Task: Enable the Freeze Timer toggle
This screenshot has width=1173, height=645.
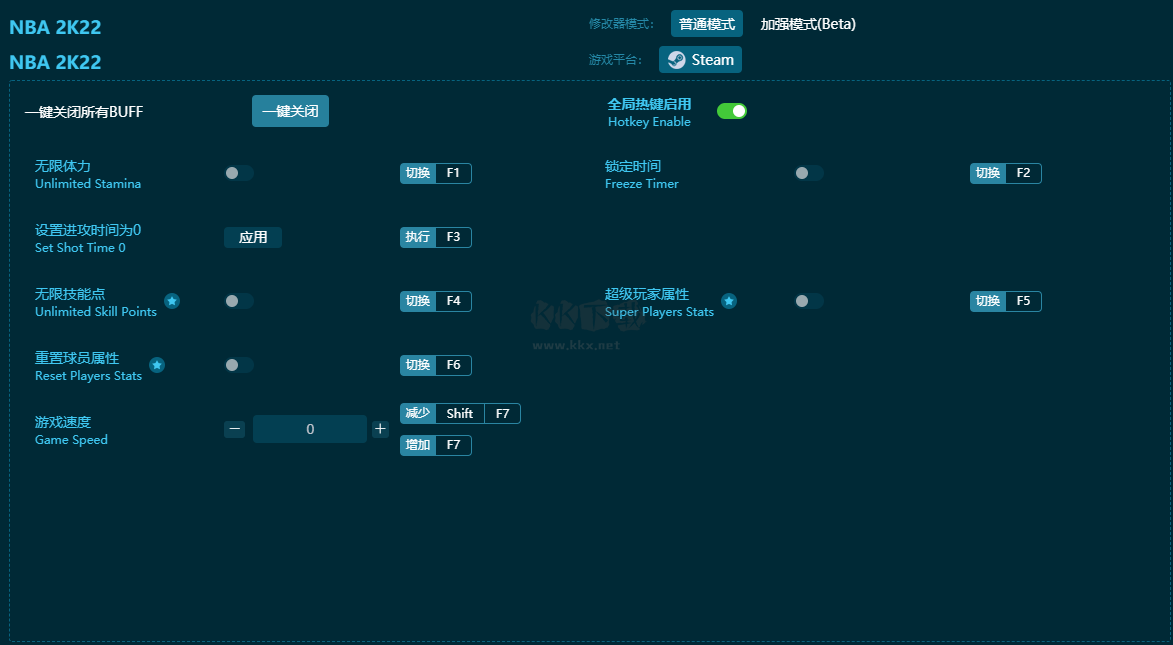Action: click(x=809, y=173)
